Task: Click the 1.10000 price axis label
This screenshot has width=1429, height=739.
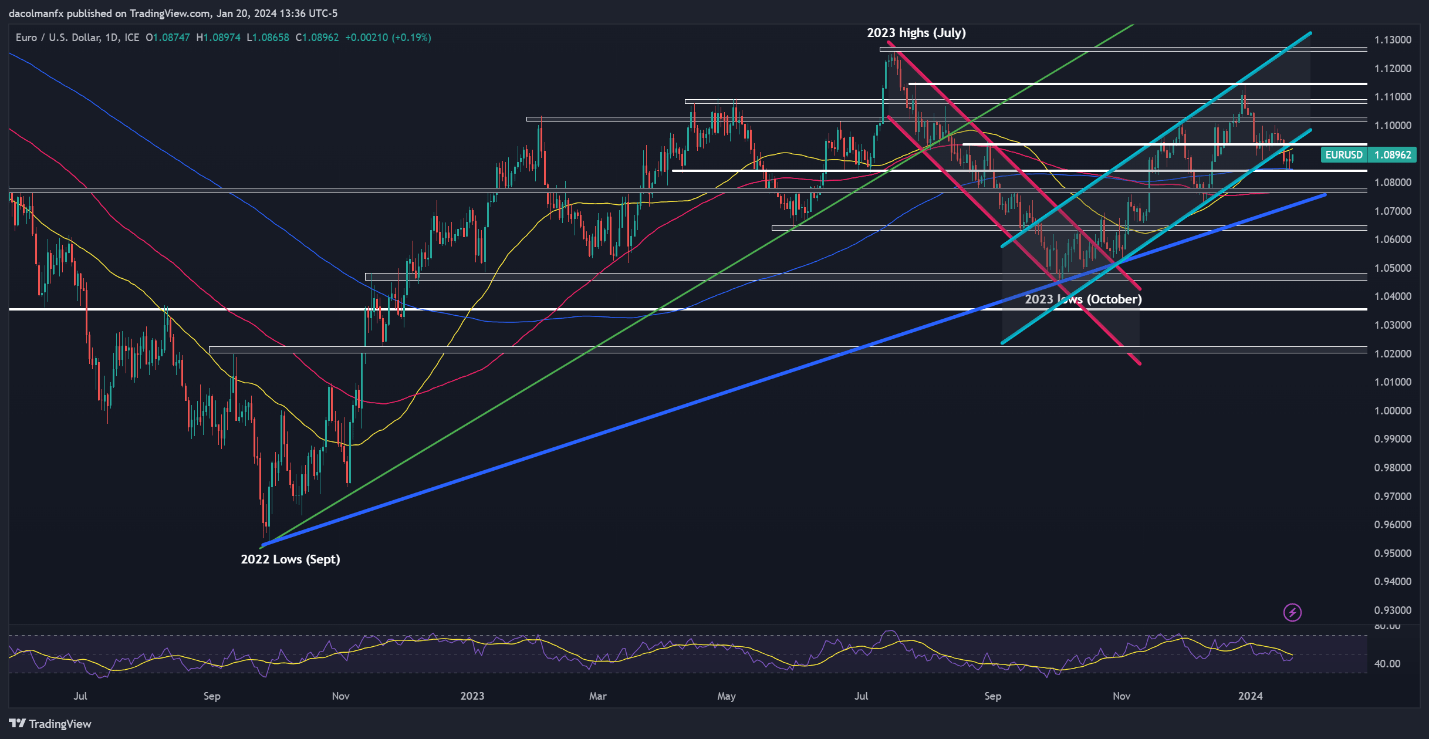Action: (1391, 125)
